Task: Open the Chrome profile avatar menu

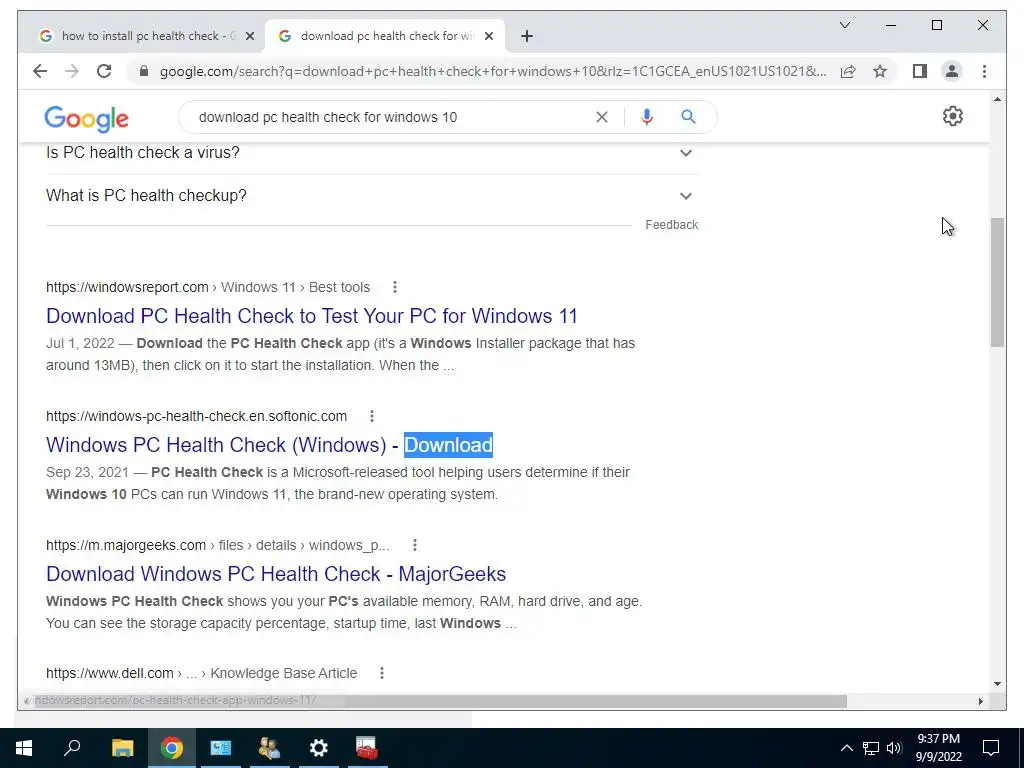Action: (x=952, y=71)
